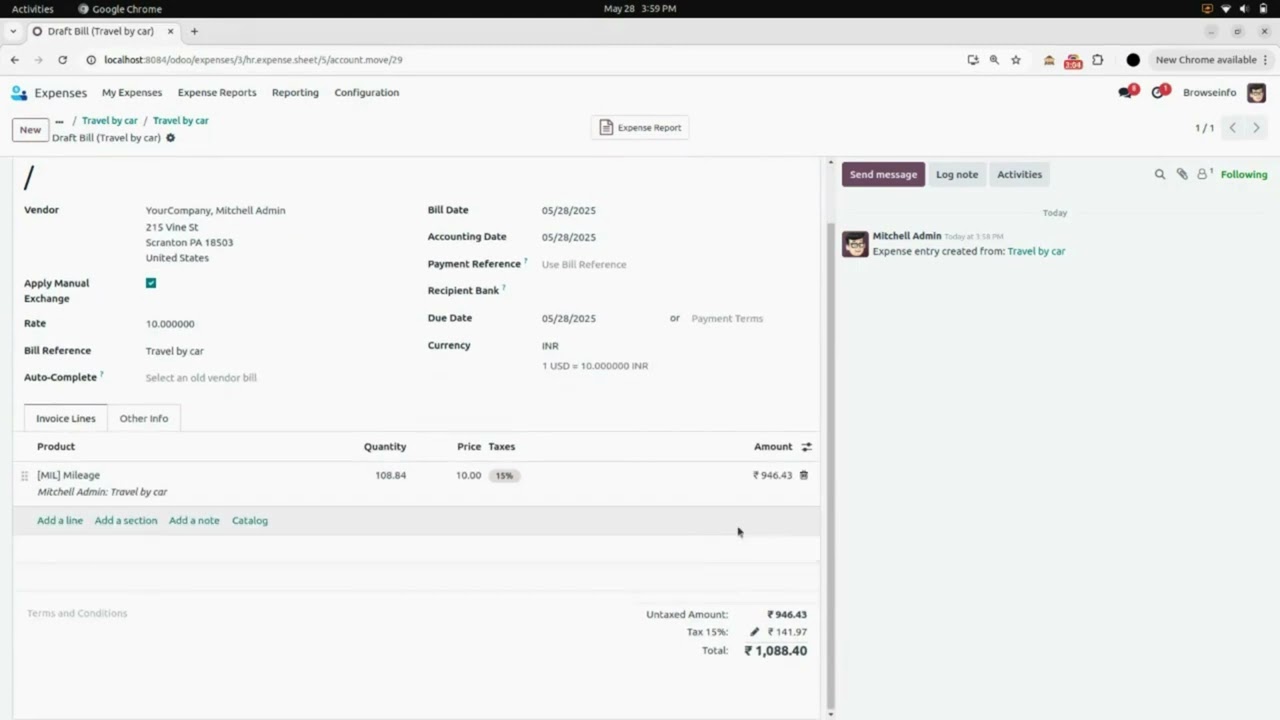The image size is (1280, 720).
Task: Create a new record with New
Action: 30,129
